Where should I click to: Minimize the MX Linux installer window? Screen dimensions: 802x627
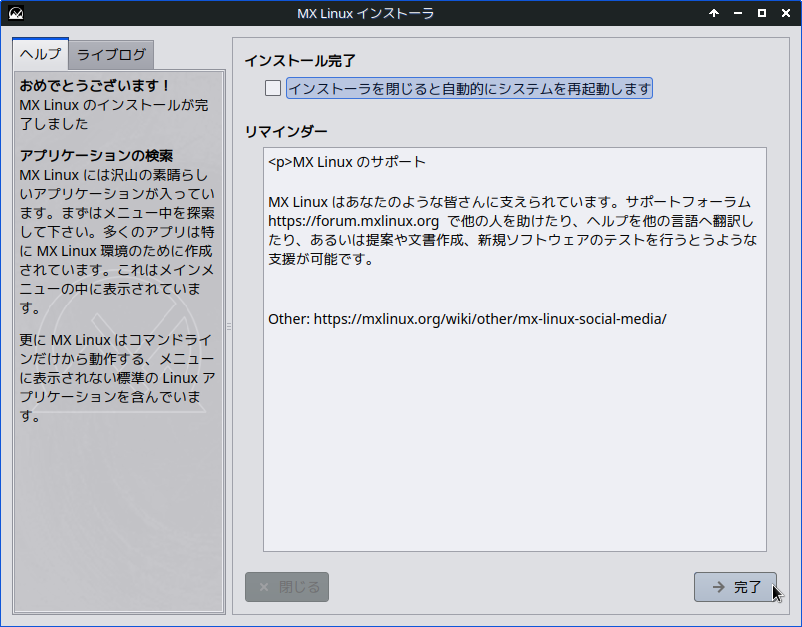[738, 13]
